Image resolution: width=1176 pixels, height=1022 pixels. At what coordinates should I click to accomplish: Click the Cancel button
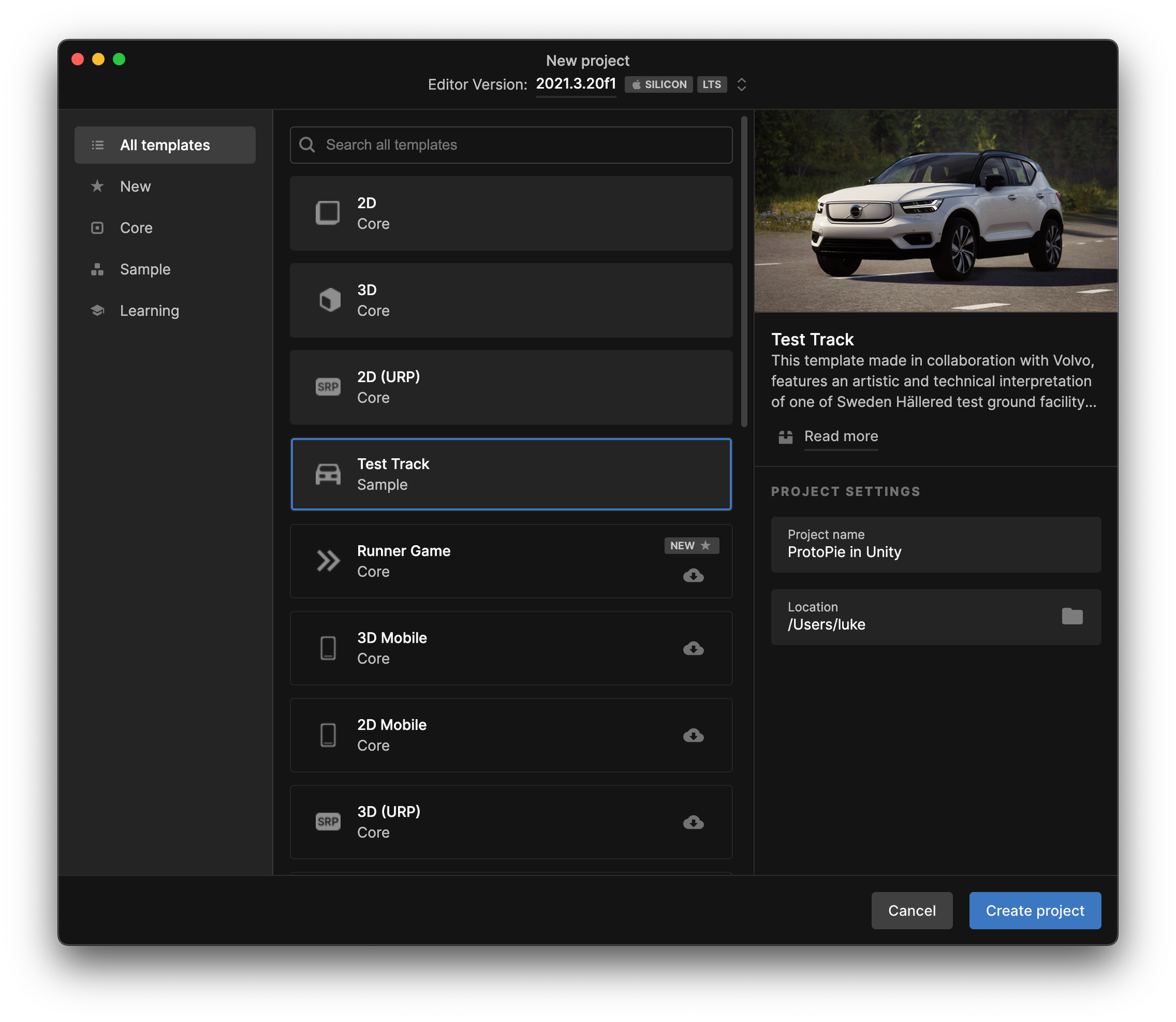coord(911,910)
